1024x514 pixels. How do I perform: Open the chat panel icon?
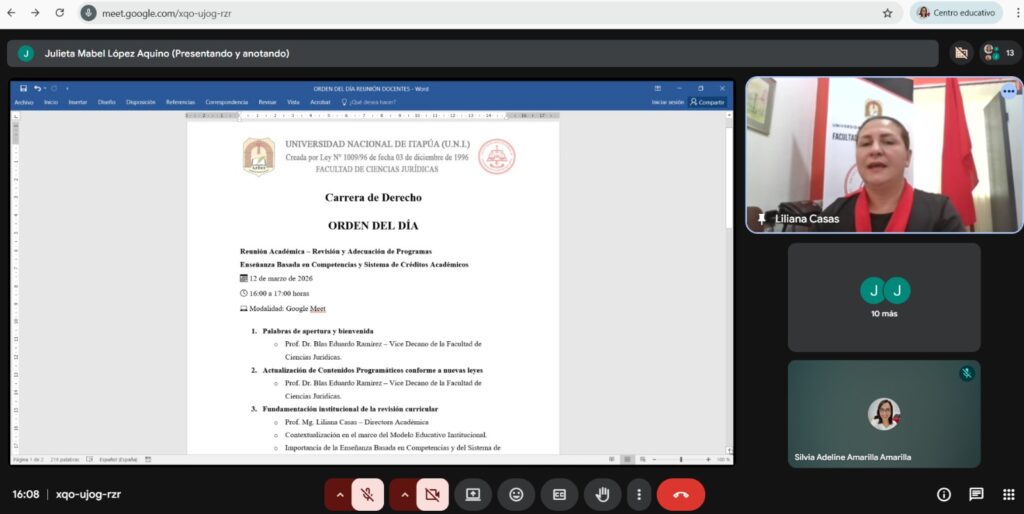pos(976,494)
